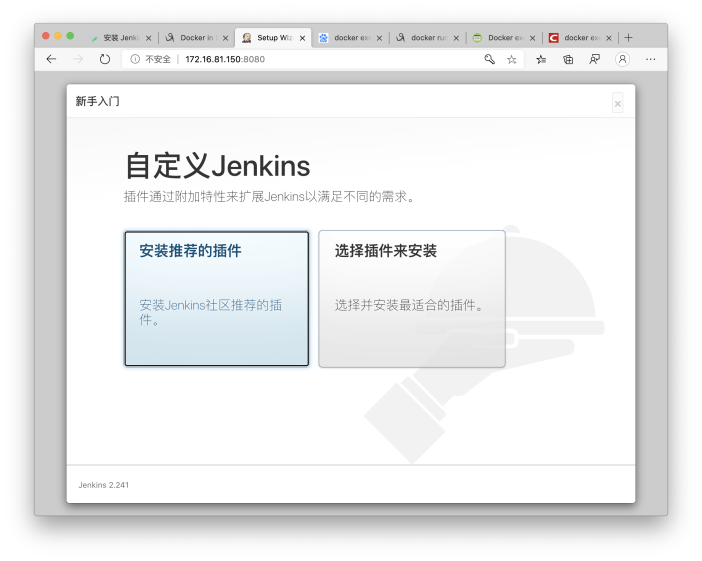Click the key password icon in address bar
This screenshot has height=561, width=702.
(489, 59)
